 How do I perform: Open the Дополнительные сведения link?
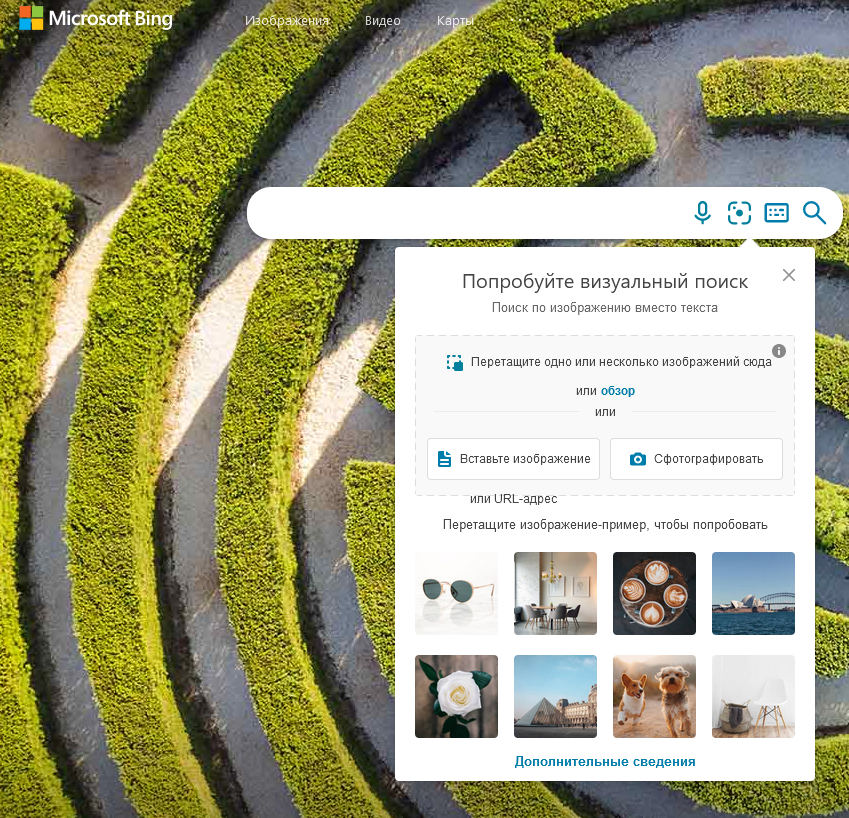604,762
